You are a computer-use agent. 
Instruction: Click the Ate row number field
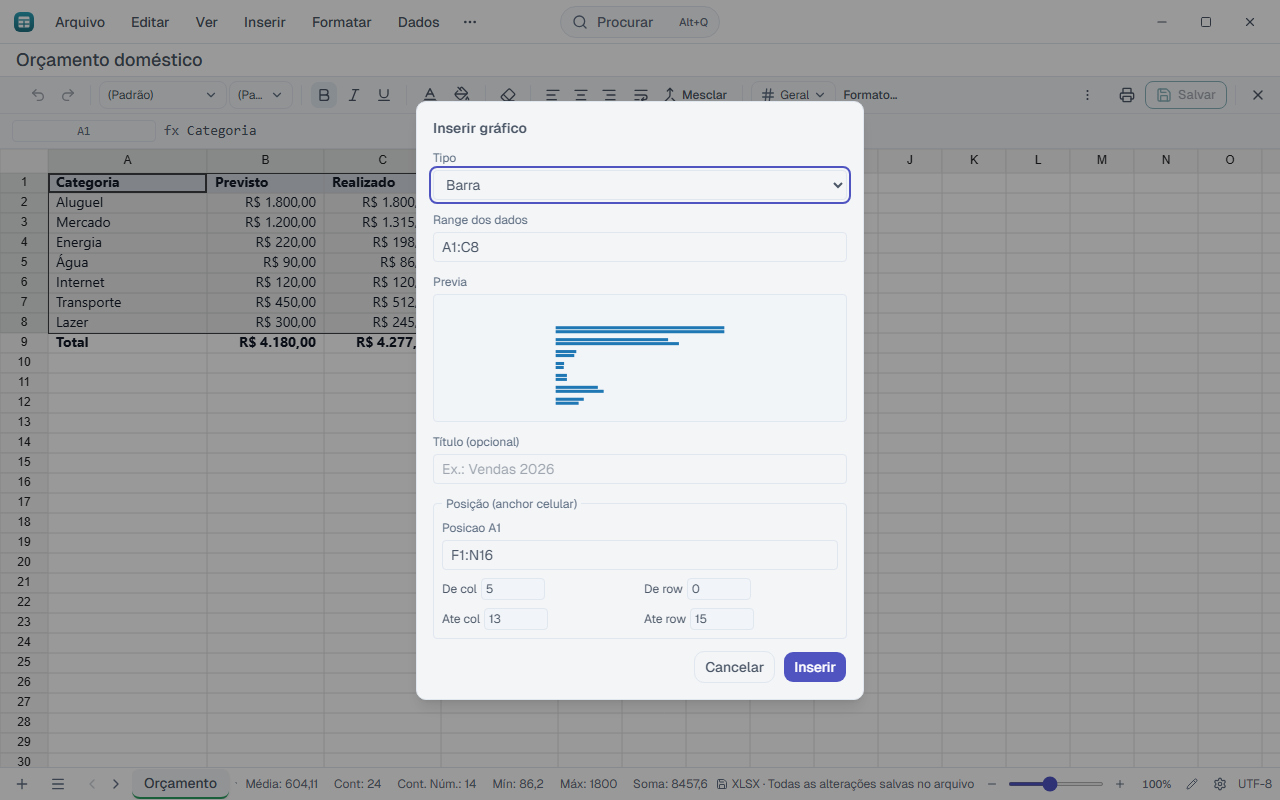tap(722, 619)
